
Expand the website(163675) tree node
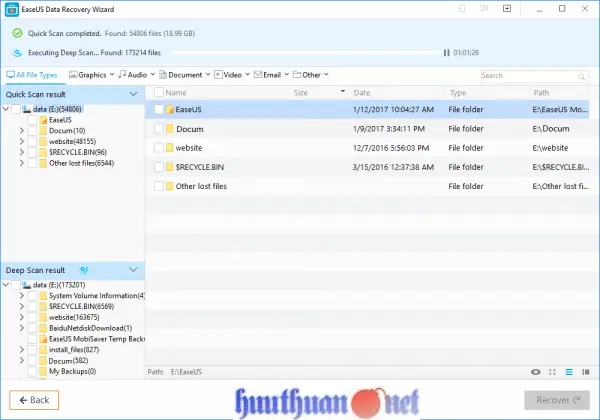[21, 317]
